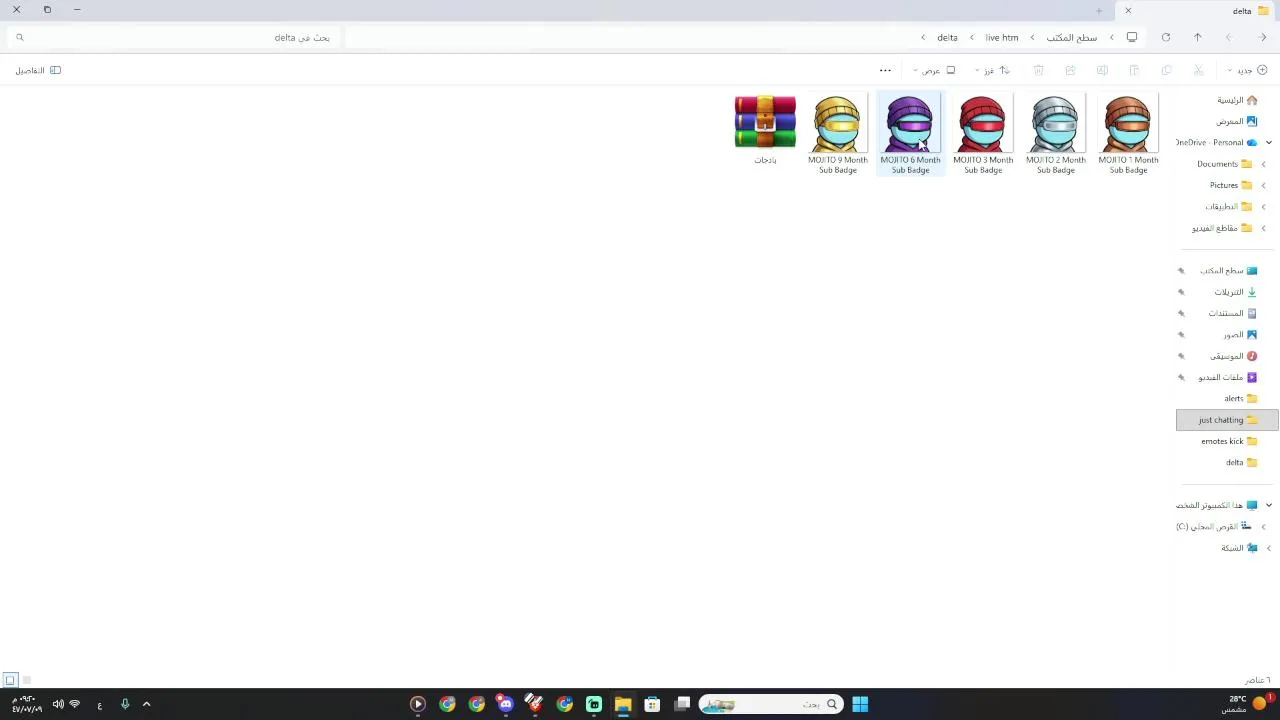The width and height of the screenshot is (1280, 720).
Task: Expand the Documents folder chevron
Action: pyautogui.click(x=1263, y=164)
